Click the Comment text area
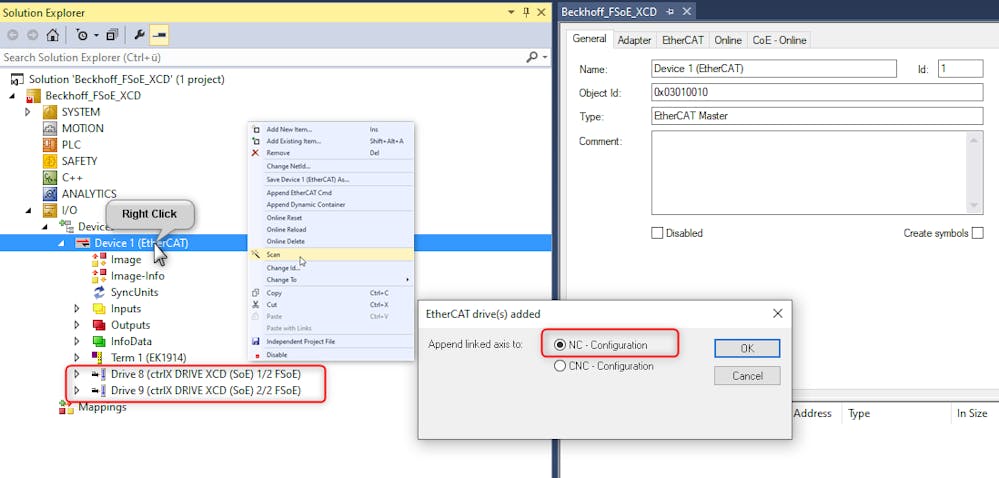Viewport: 999px width, 478px height. 817,173
